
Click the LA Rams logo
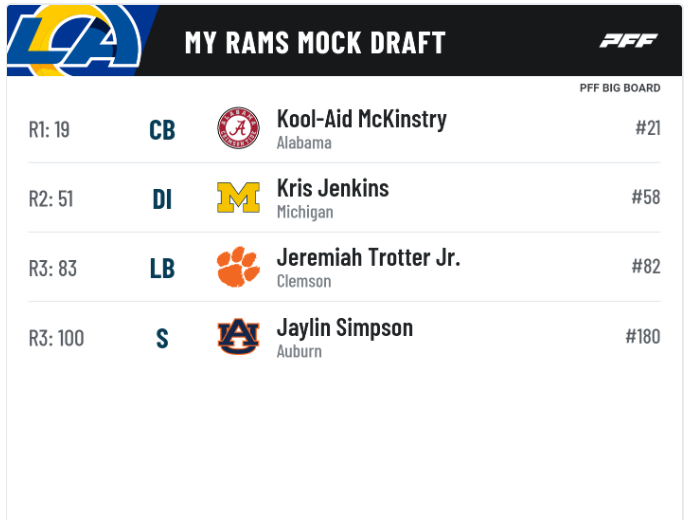(x=75, y=40)
